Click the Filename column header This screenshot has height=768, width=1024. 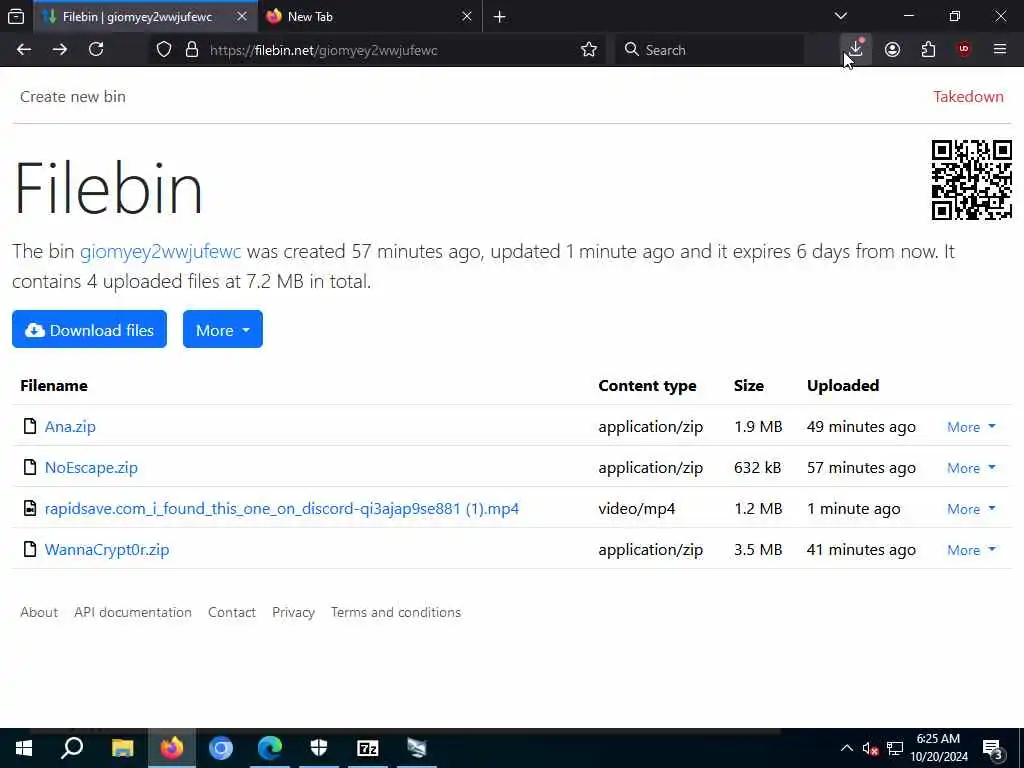(x=54, y=386)
